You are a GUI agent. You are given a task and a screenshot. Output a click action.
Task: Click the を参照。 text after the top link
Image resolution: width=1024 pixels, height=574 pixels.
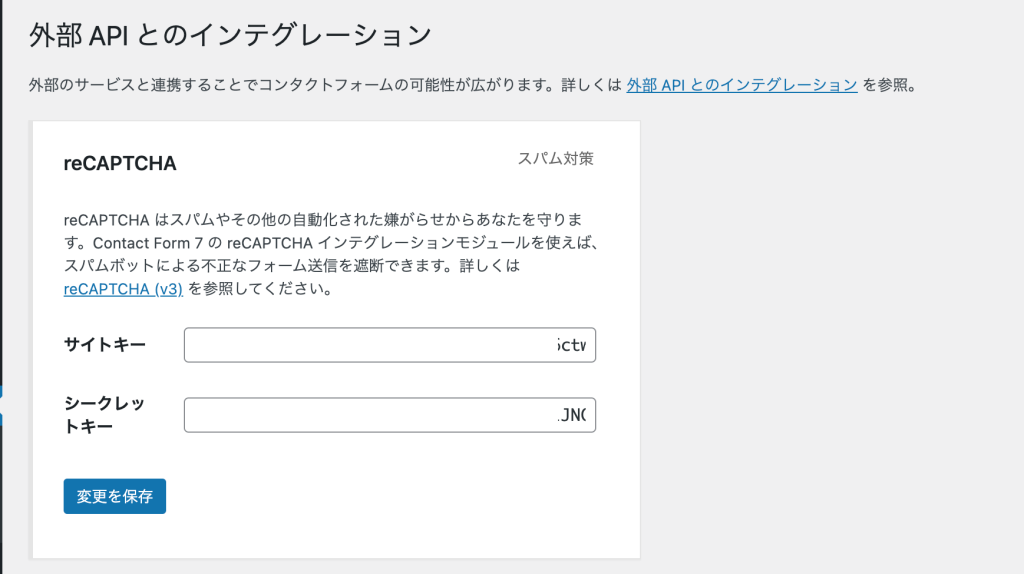pyautogui.click(x=889, y=85)
